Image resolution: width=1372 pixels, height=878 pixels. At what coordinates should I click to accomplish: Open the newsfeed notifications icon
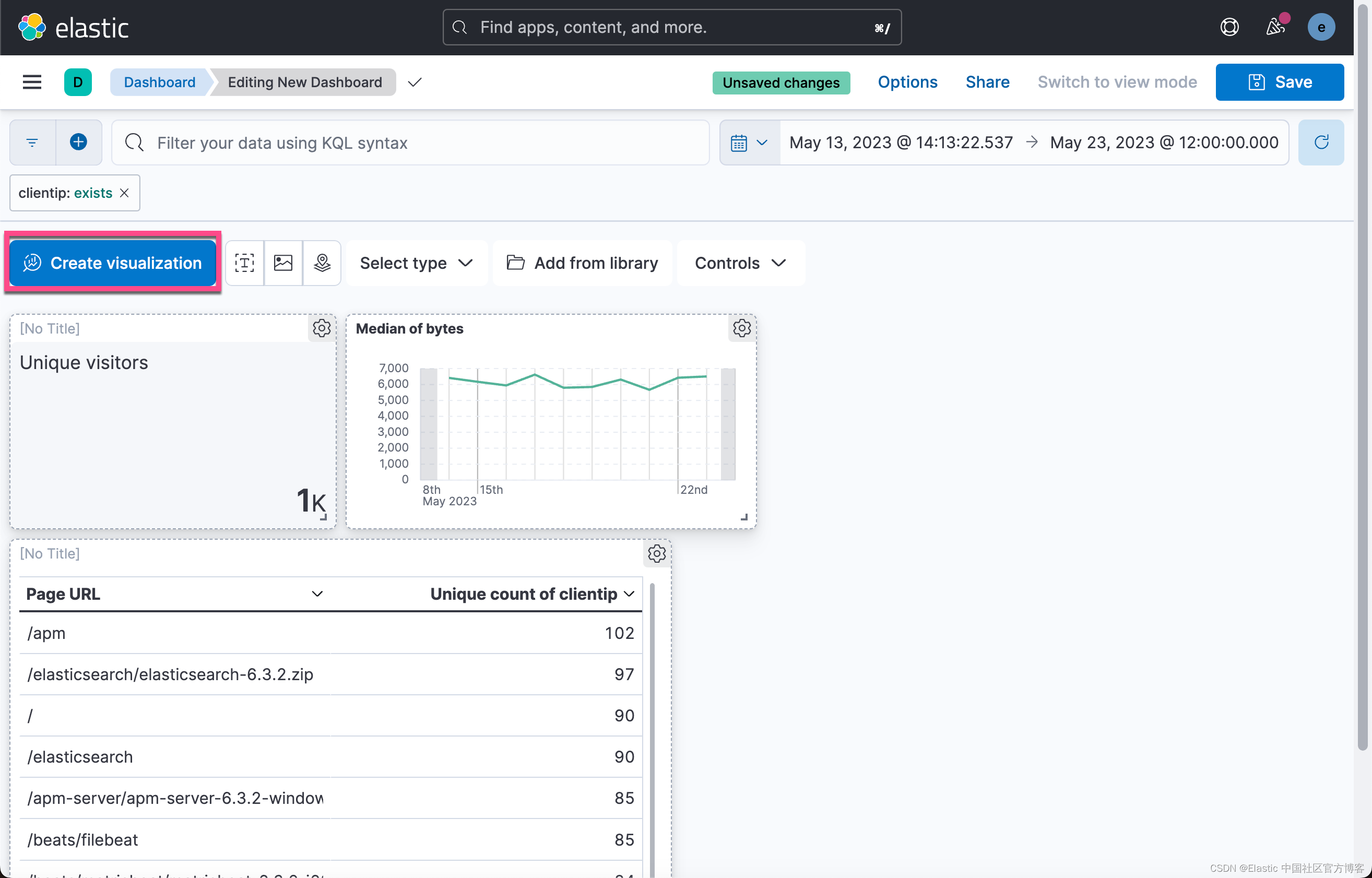click(x=1275, y=27)
